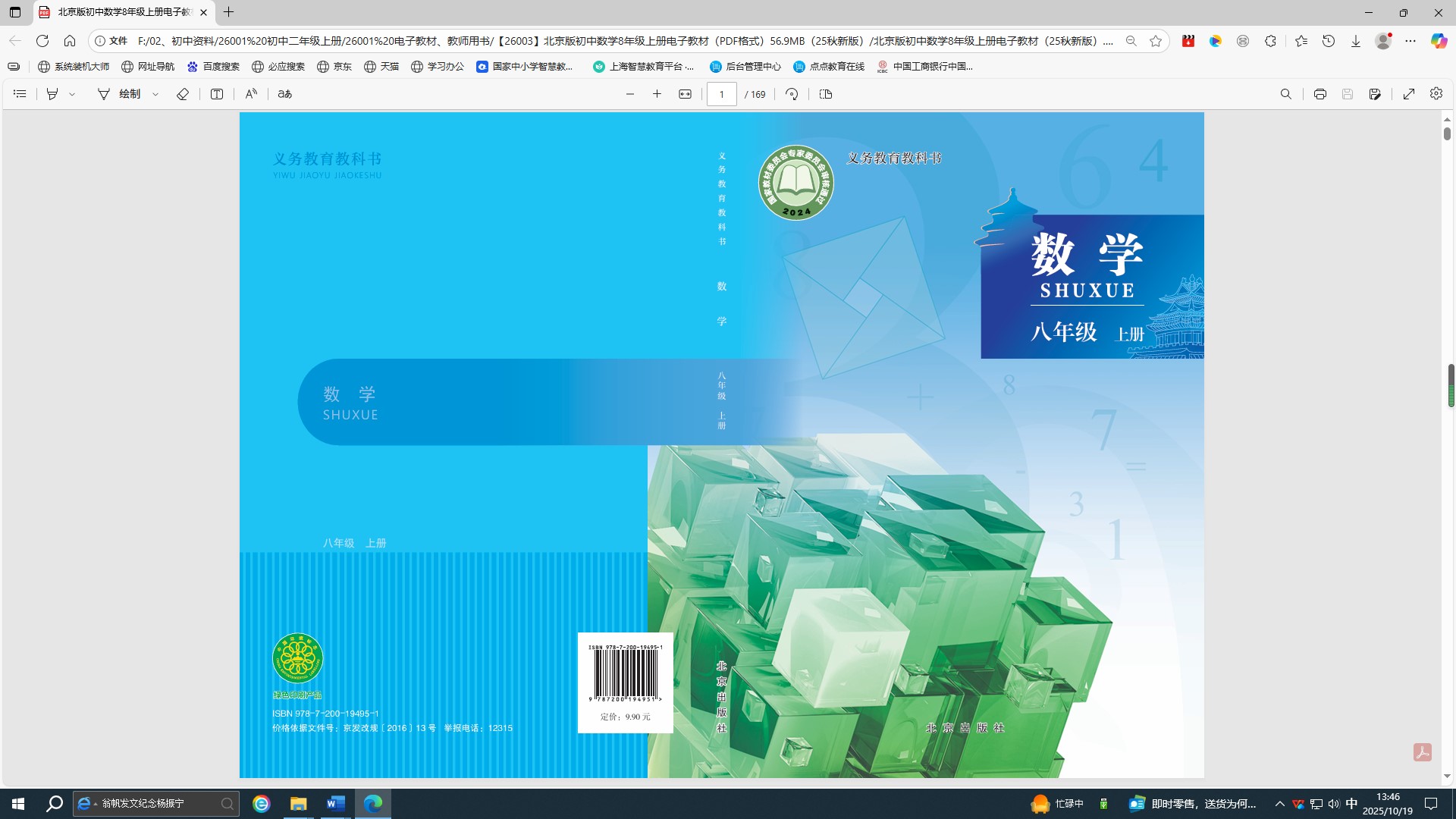
Task: Click the 绘制 draw button
Action: (120, 94)
